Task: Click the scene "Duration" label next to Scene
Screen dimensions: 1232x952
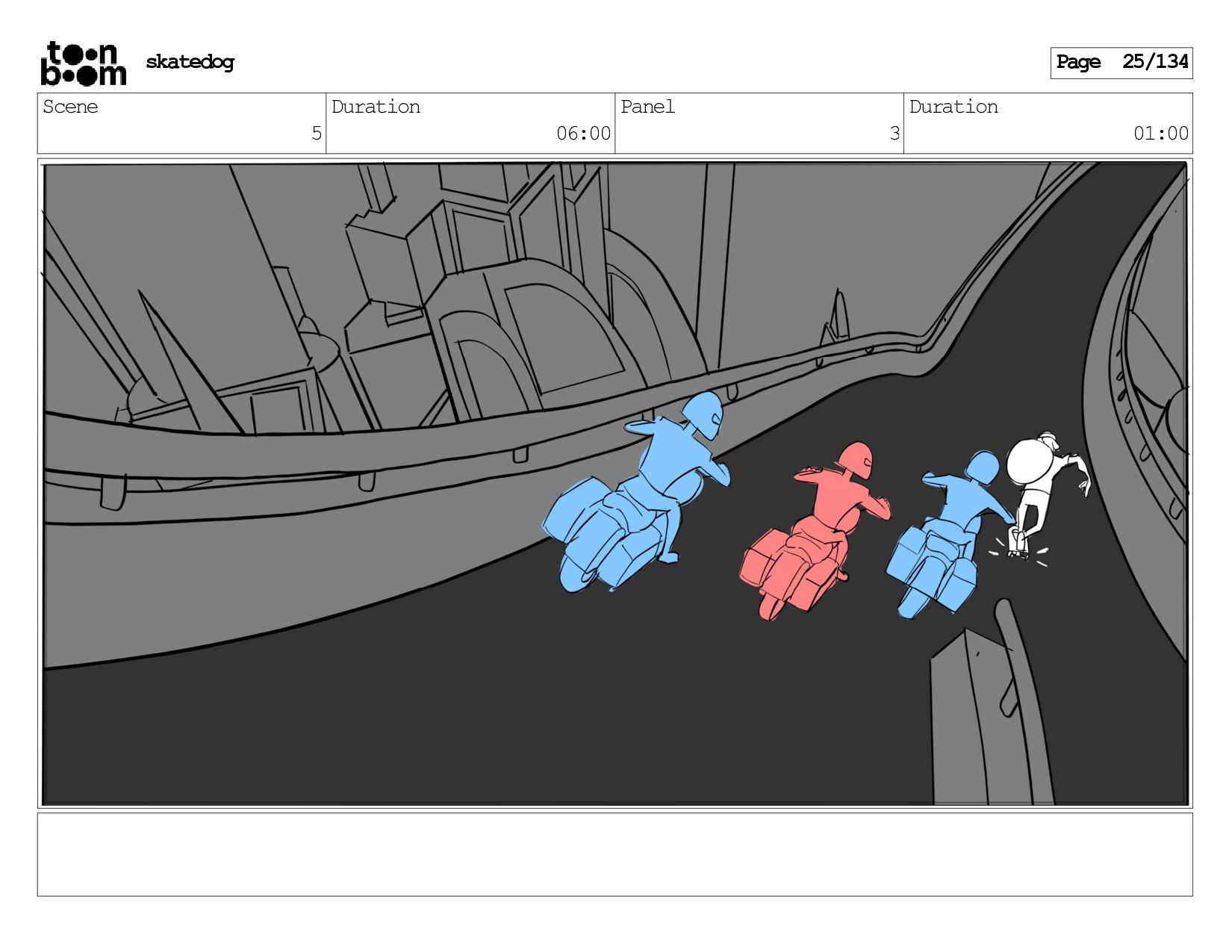Action: coord(376,107)
